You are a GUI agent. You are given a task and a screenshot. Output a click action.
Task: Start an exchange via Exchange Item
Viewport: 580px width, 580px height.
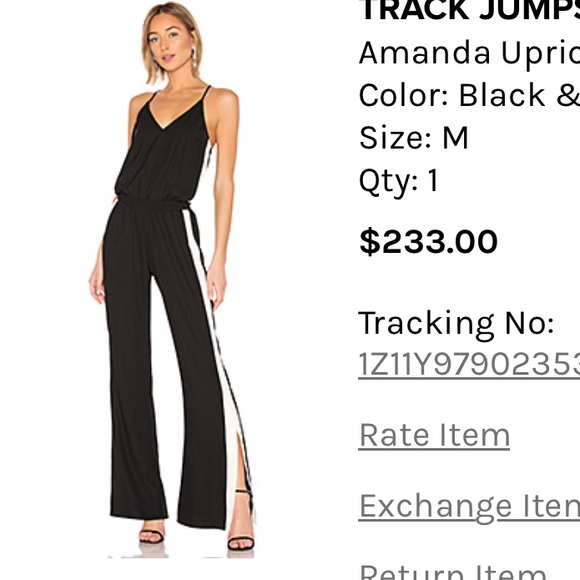(x=469, y=507)
